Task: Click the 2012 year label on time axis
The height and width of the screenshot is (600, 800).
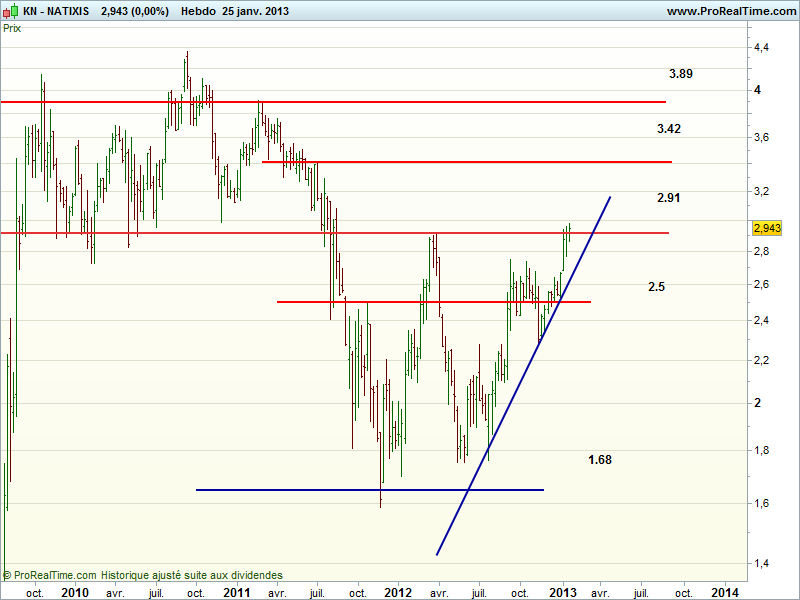Action: tap(398, 592)
